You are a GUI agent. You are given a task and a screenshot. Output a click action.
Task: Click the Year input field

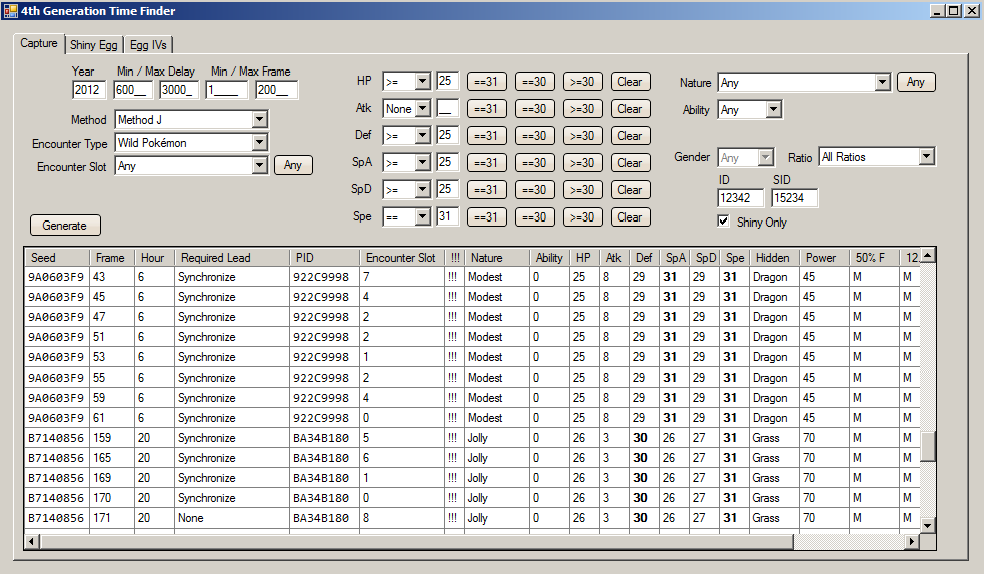pyautogui.click(x=90, y=90)
